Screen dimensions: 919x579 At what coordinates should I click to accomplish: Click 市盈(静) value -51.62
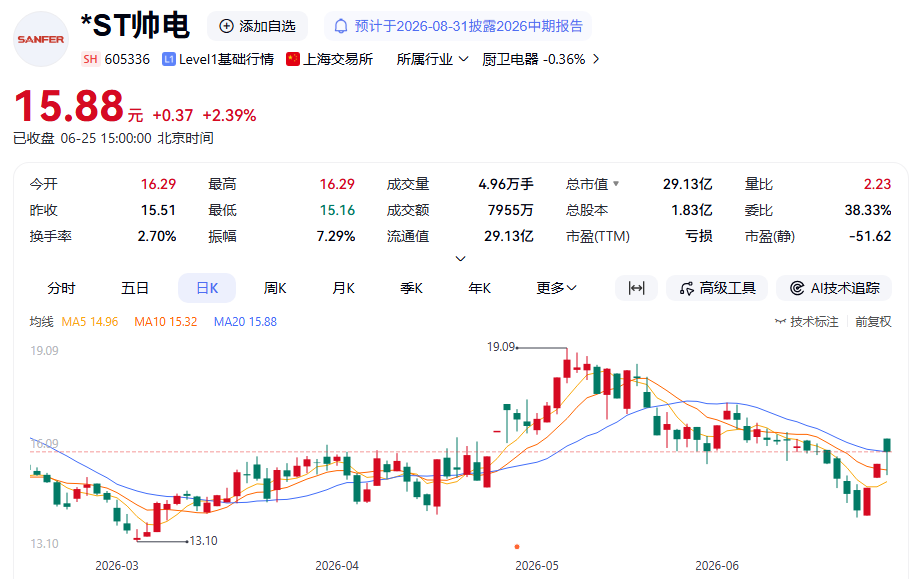(870, 236)
